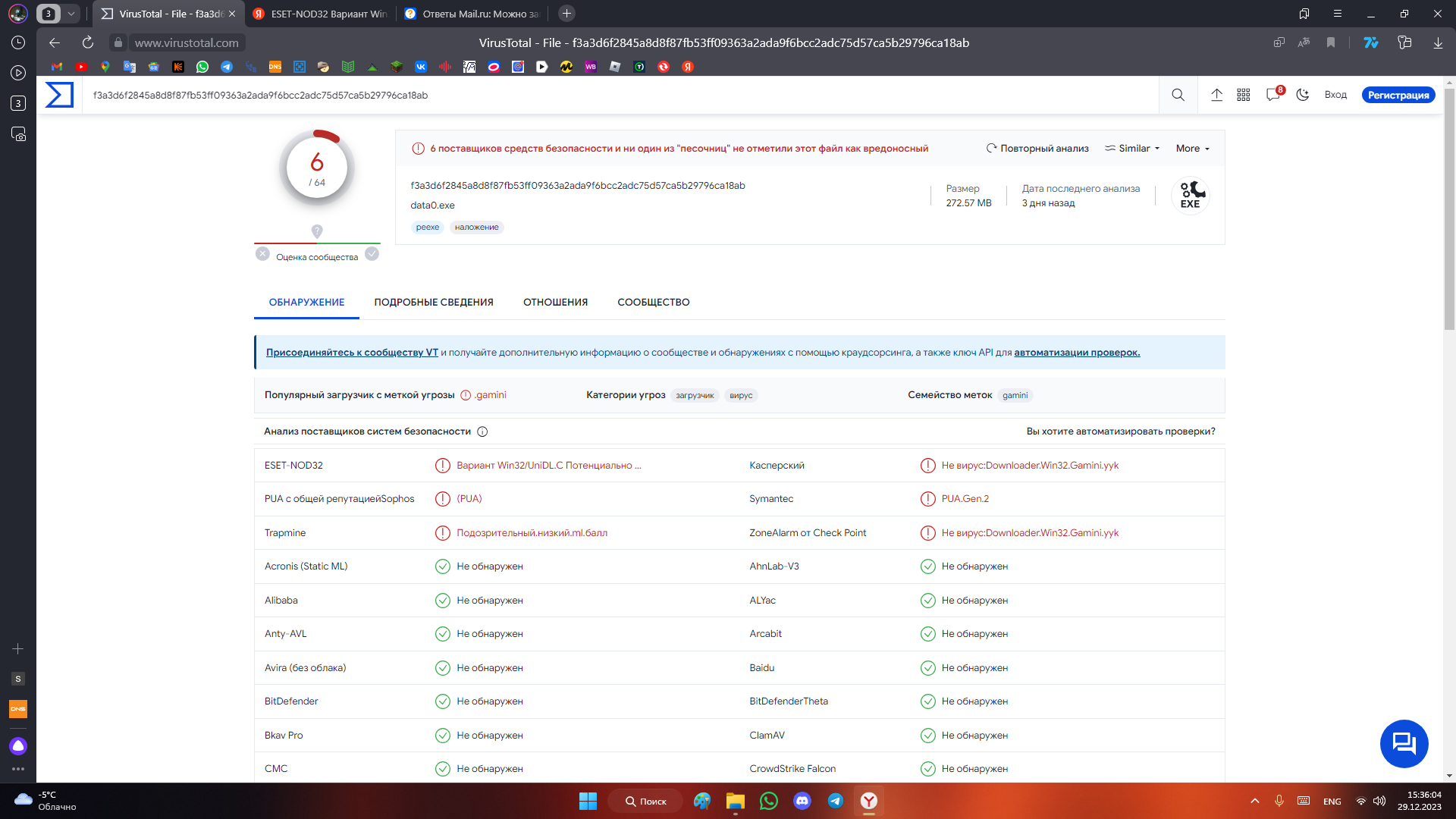The image size is (1456, 819).
Task: Click the загрузчик threat category tag
Action: point(695,396)
